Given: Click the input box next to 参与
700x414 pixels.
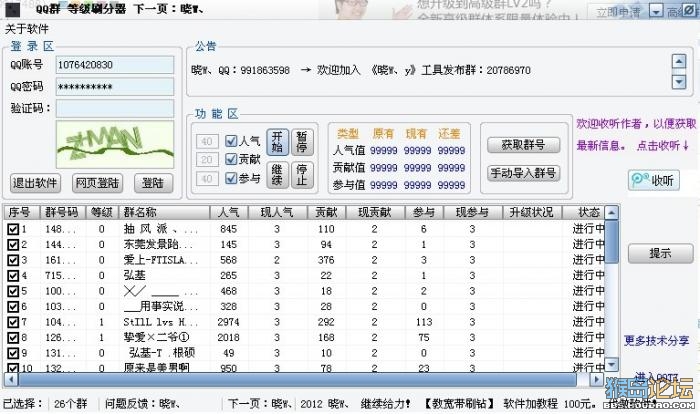Looking at the screenshot, I should 207,179.
